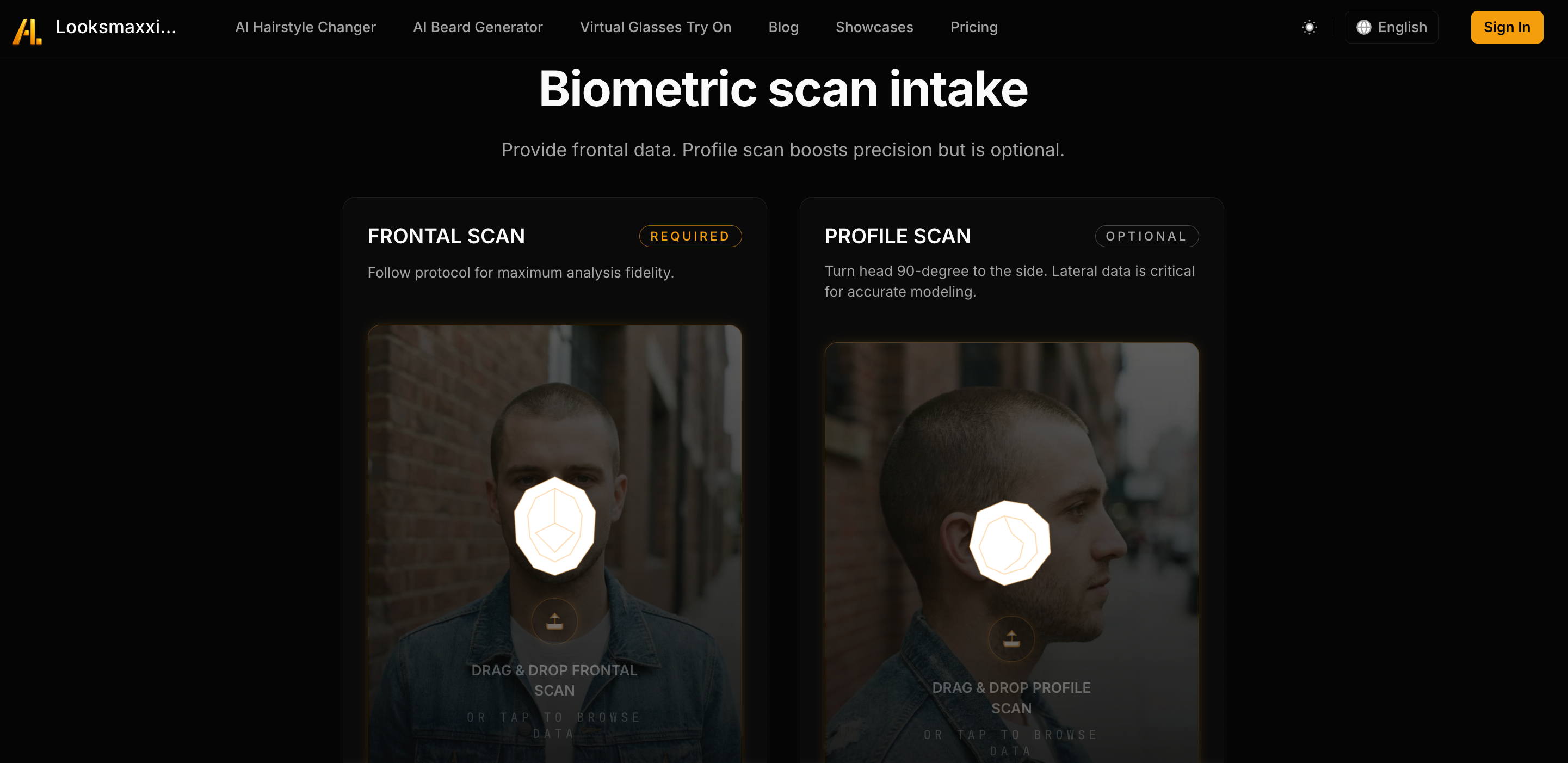Click the white face mesh on frontal photo
Screen dimensions: 1568x763
coord(554,526)
